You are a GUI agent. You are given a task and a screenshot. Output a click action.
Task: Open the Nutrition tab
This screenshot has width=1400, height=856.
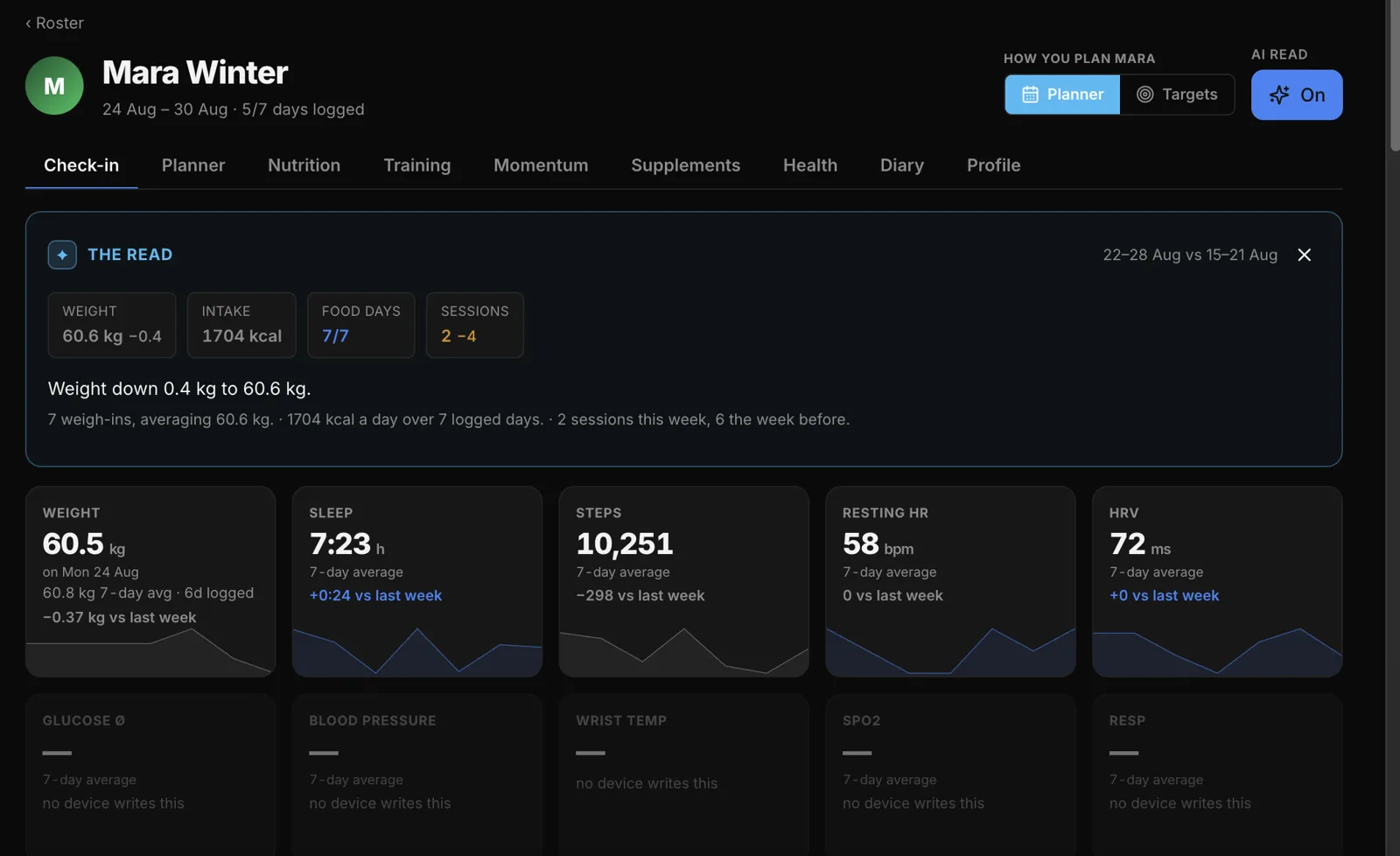tap(304, 165)
